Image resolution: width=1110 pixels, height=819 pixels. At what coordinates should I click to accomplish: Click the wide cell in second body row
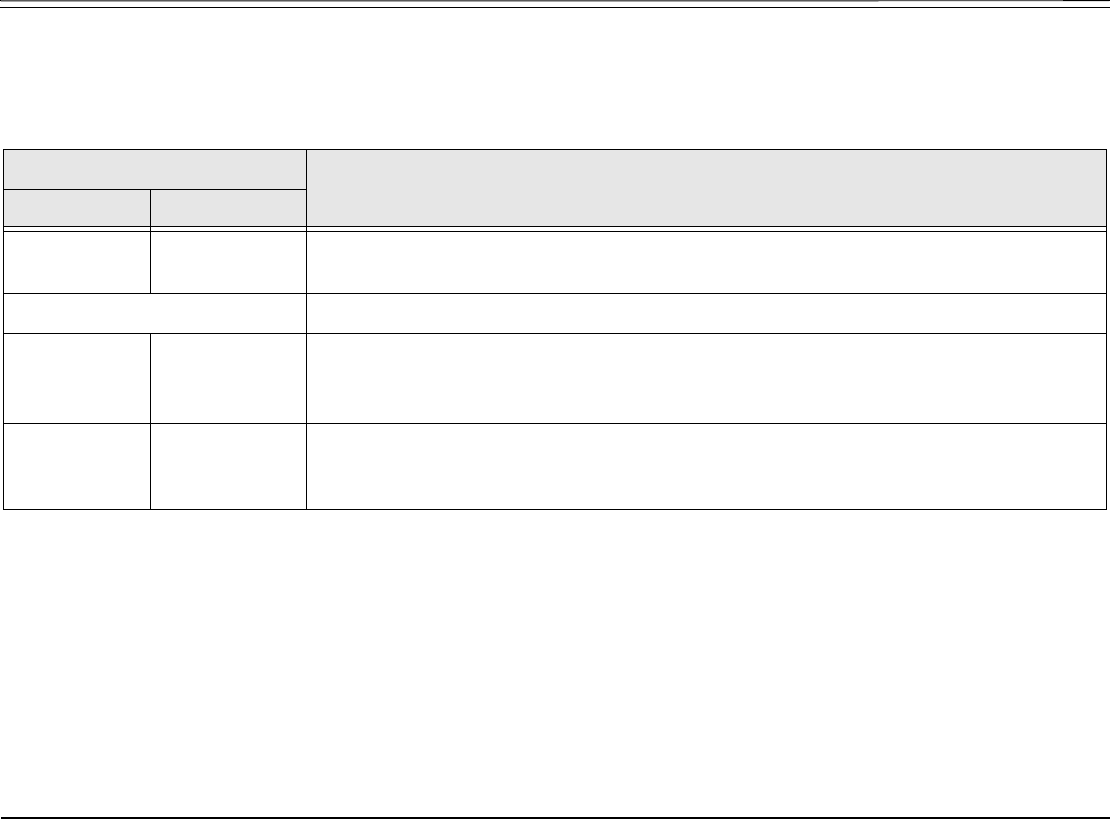coord(706,313)
